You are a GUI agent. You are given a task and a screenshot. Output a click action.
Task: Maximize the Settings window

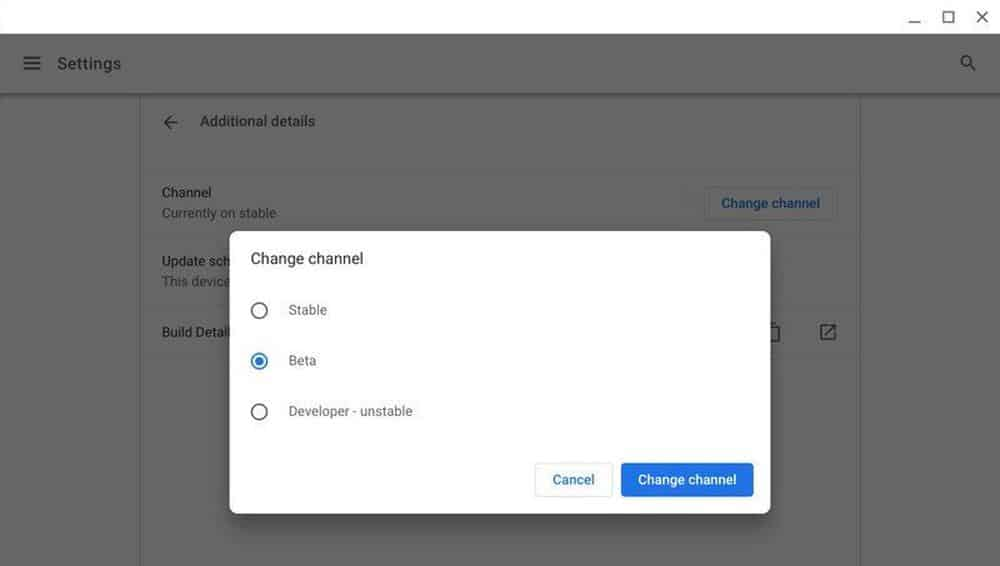948,17
